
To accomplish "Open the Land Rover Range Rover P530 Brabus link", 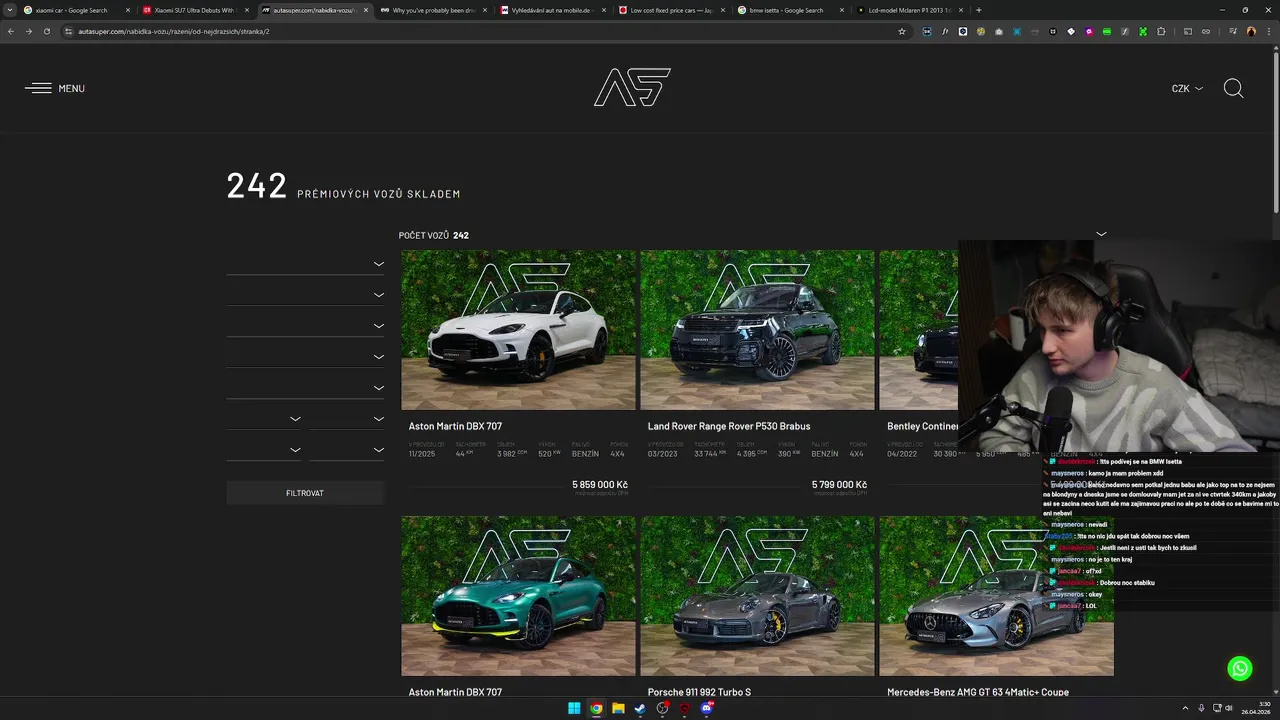I will (729, 426).
